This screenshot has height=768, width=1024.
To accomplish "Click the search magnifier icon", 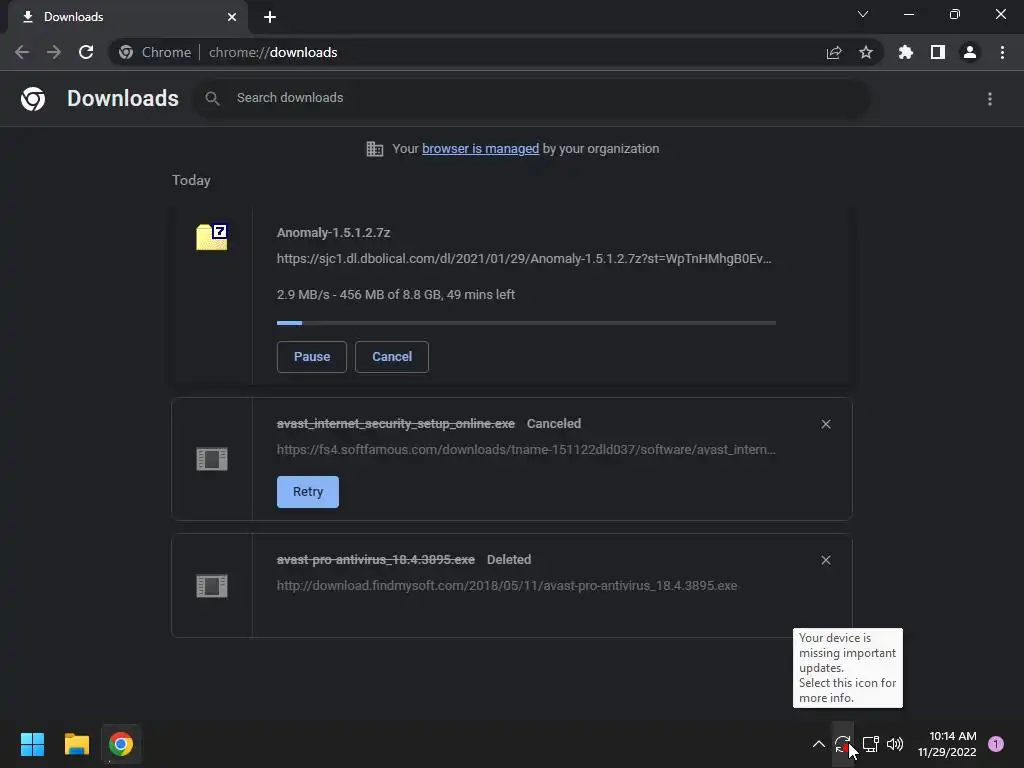I will pos(212,98).
